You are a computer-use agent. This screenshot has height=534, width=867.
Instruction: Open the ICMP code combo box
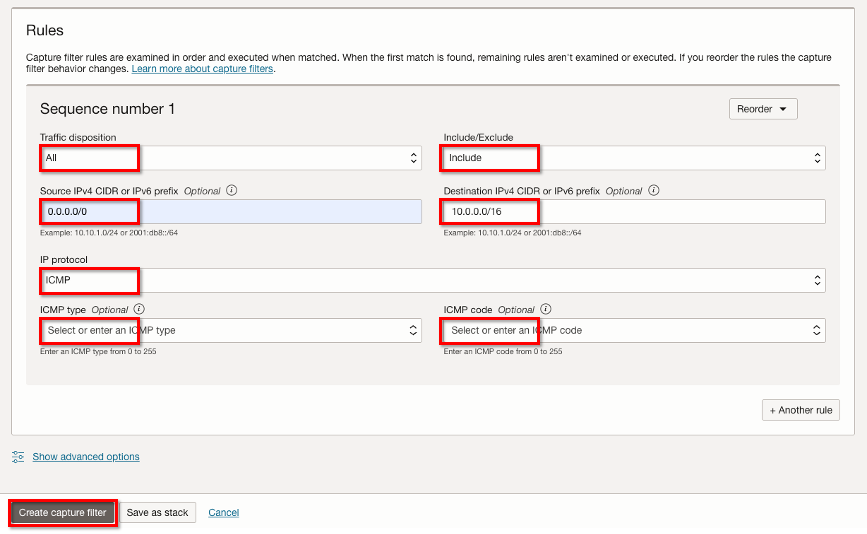click(634, 331)
